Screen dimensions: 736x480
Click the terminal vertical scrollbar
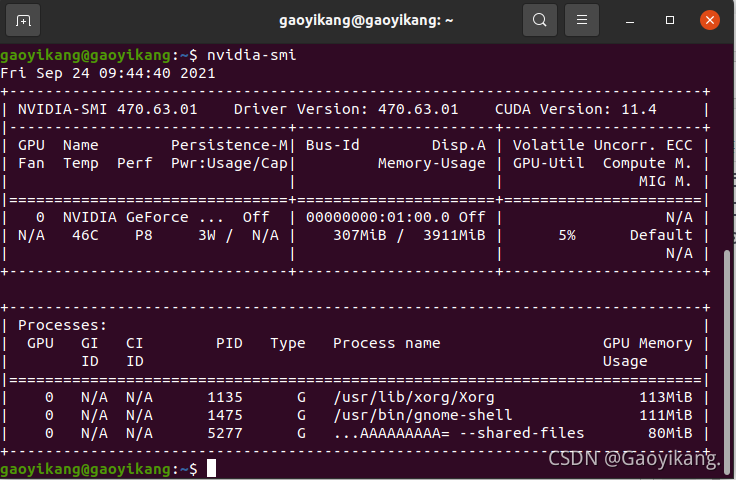click(x=727, y=362)
